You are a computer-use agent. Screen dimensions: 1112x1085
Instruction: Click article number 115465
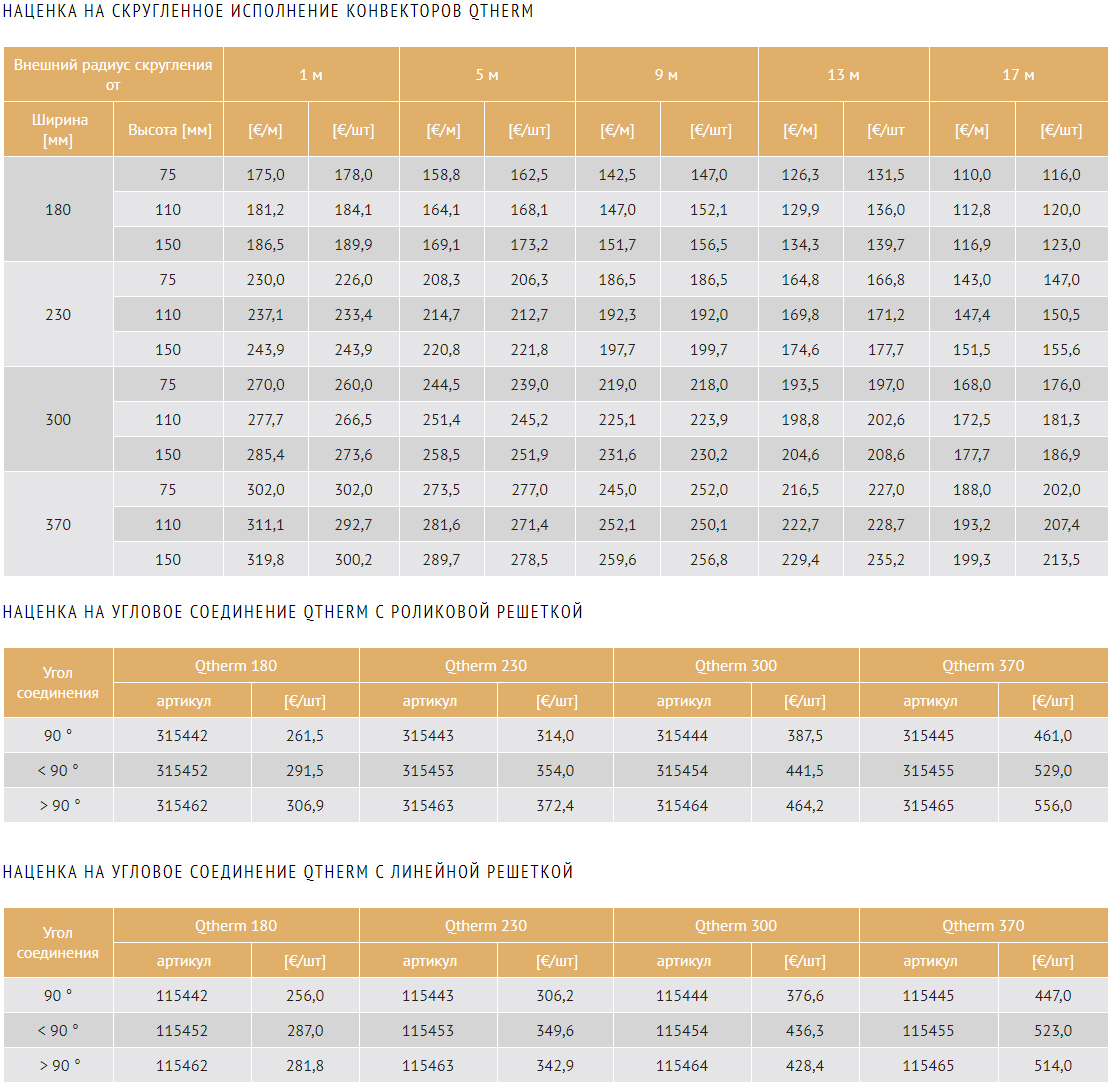click(928, 1065)
